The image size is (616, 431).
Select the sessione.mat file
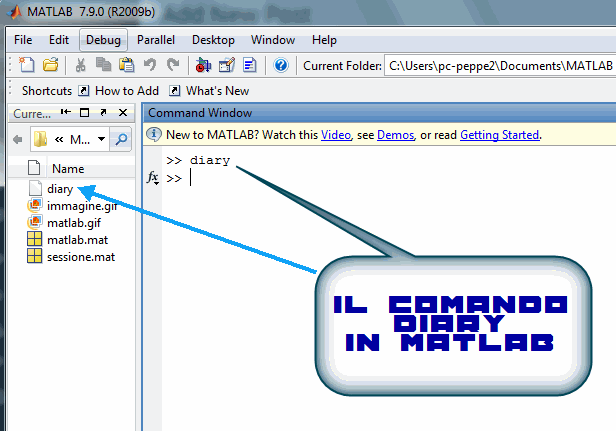(x=81, y=257)
